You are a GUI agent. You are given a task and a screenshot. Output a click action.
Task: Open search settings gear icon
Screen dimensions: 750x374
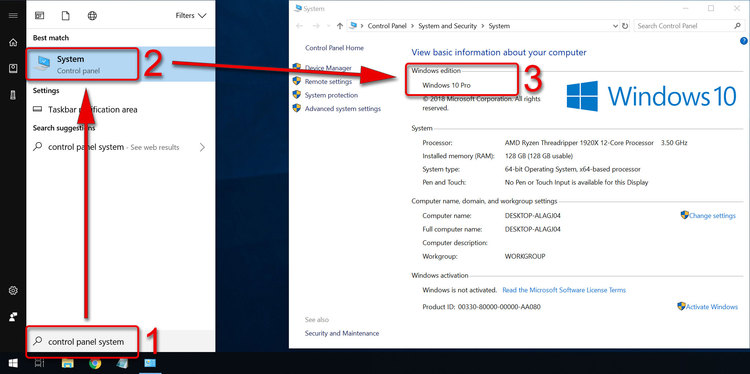13,290
